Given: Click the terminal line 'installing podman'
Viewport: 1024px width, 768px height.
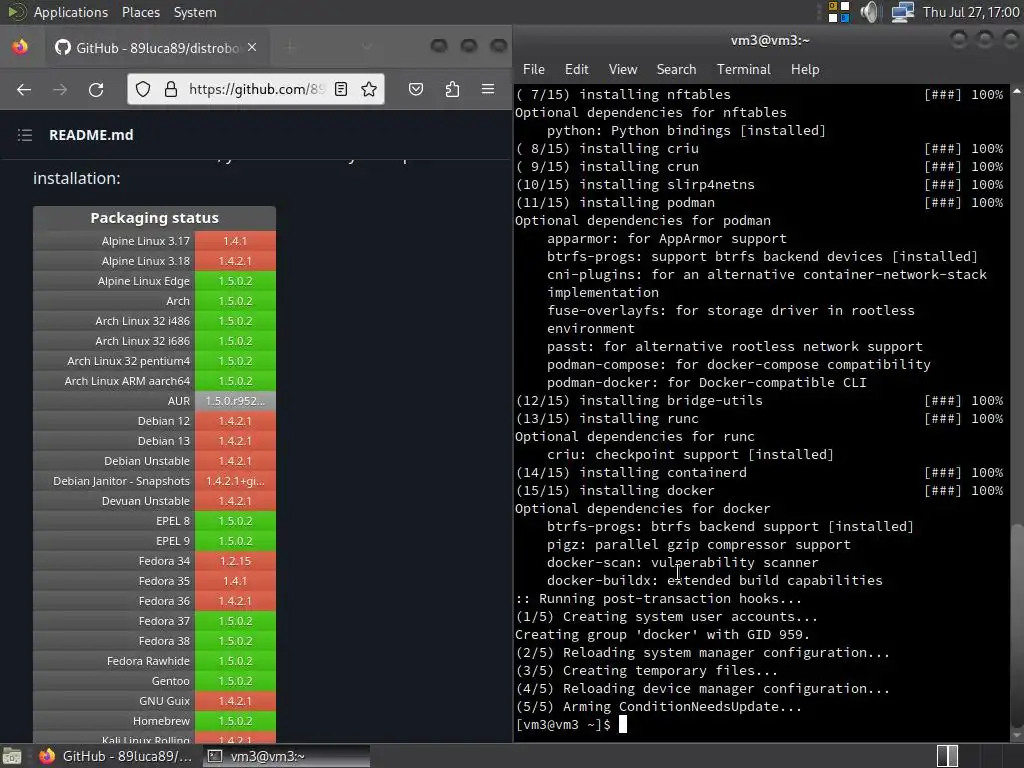Looking at the screenshot, I should [647, 202].
